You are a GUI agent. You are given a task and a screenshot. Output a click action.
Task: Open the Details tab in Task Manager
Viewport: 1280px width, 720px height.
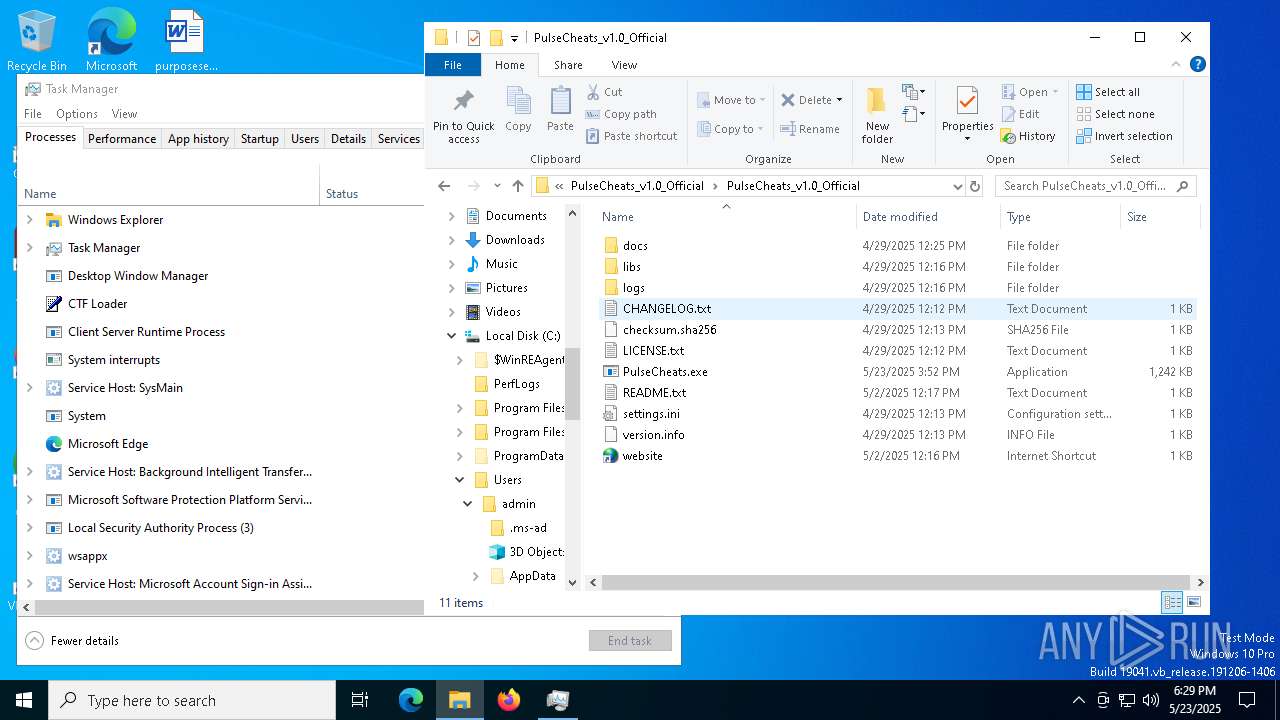pyautogui.click(x=348, y=139)
